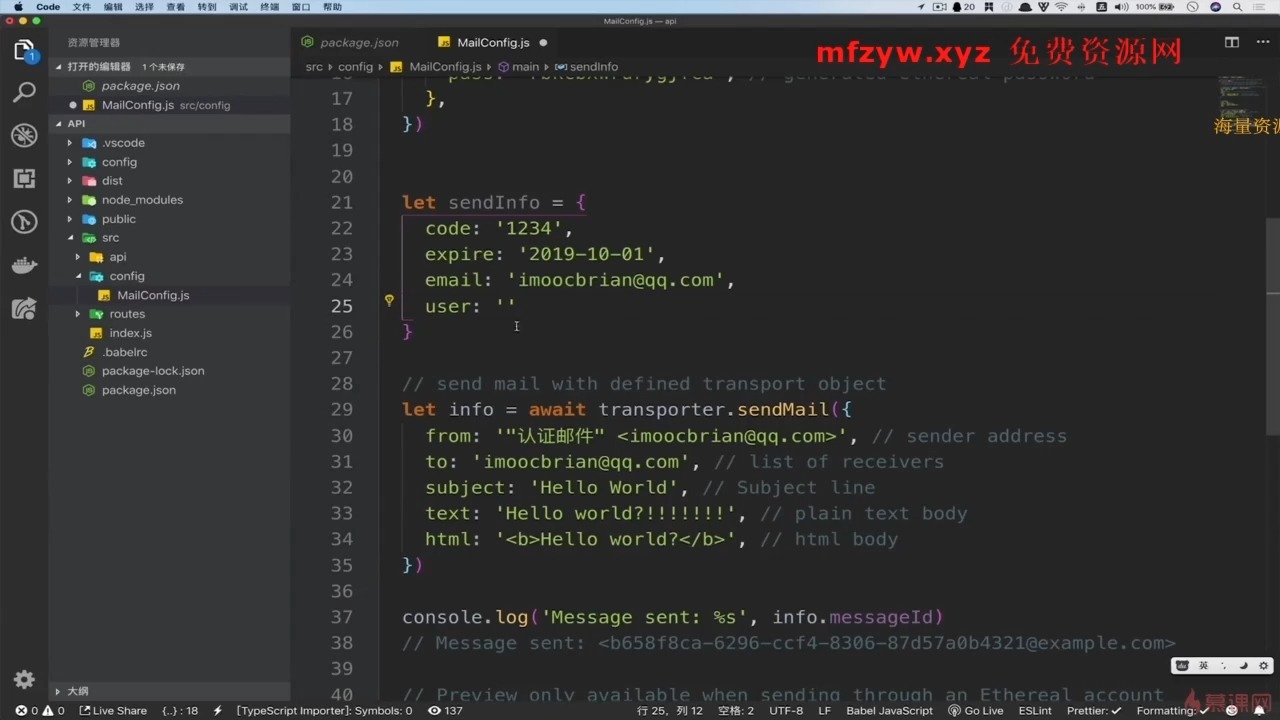The image size is (1280, 720).
Task: Click the Formatting status bar item
Action: (x=1172, y=711)
